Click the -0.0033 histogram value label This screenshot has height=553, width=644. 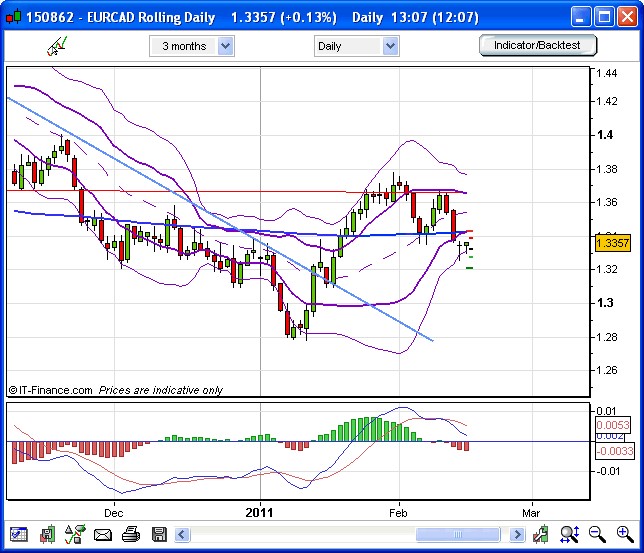coord(615,451)
